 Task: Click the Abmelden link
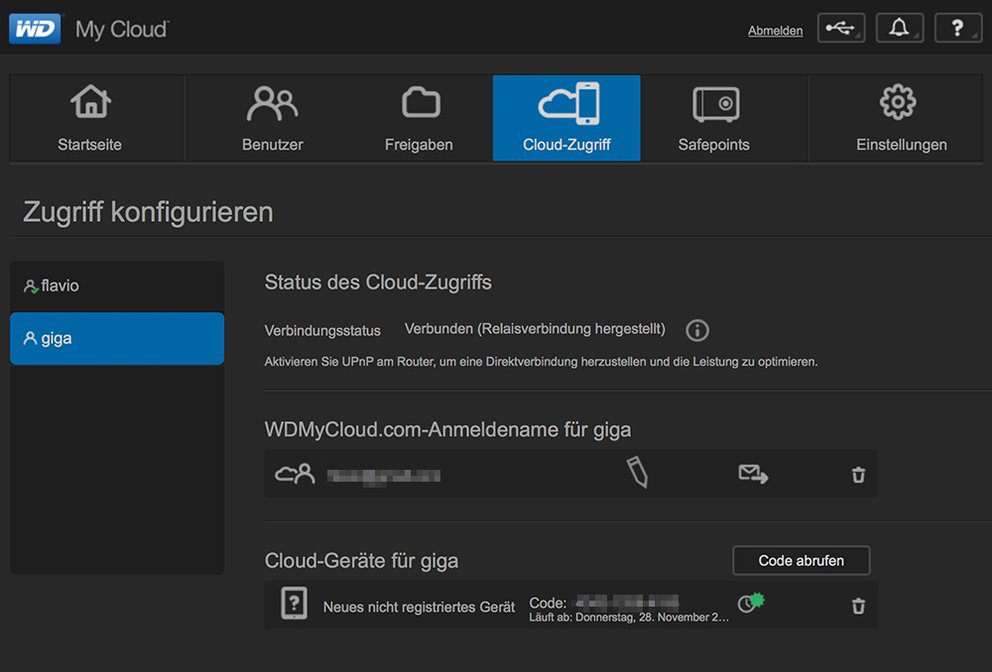775,30
